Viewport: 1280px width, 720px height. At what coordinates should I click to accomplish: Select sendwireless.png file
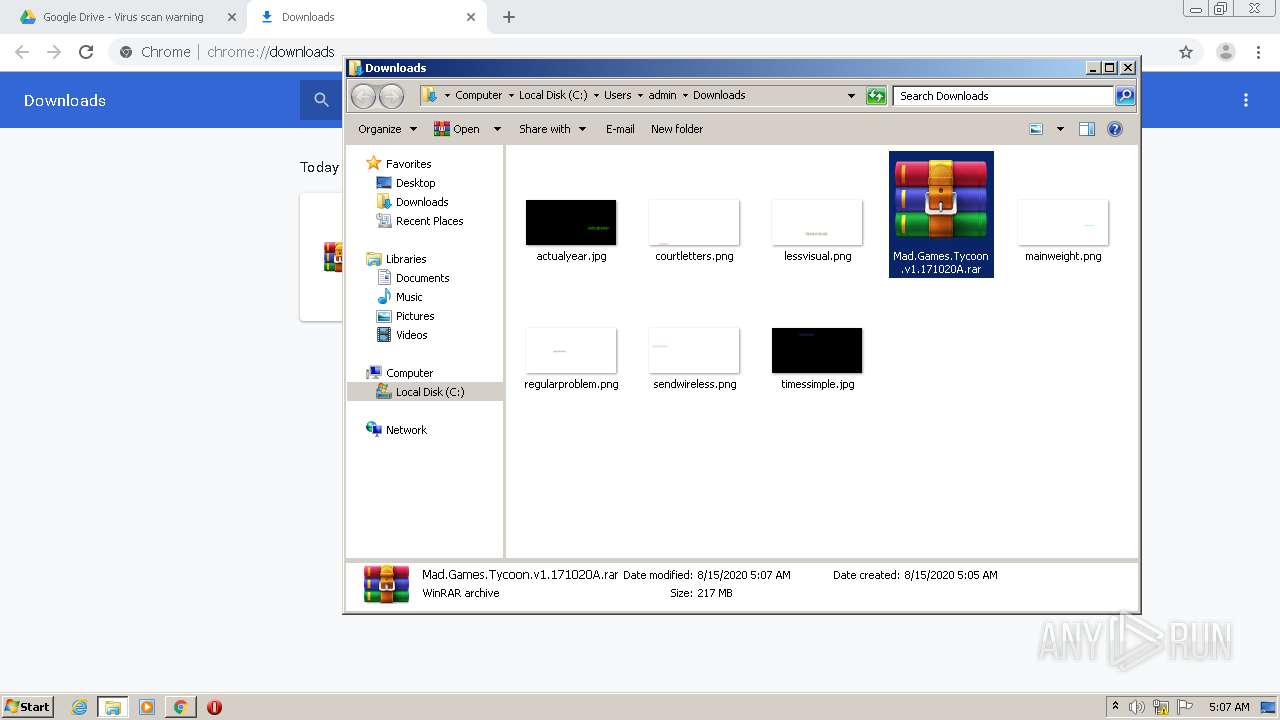[694, 359]
